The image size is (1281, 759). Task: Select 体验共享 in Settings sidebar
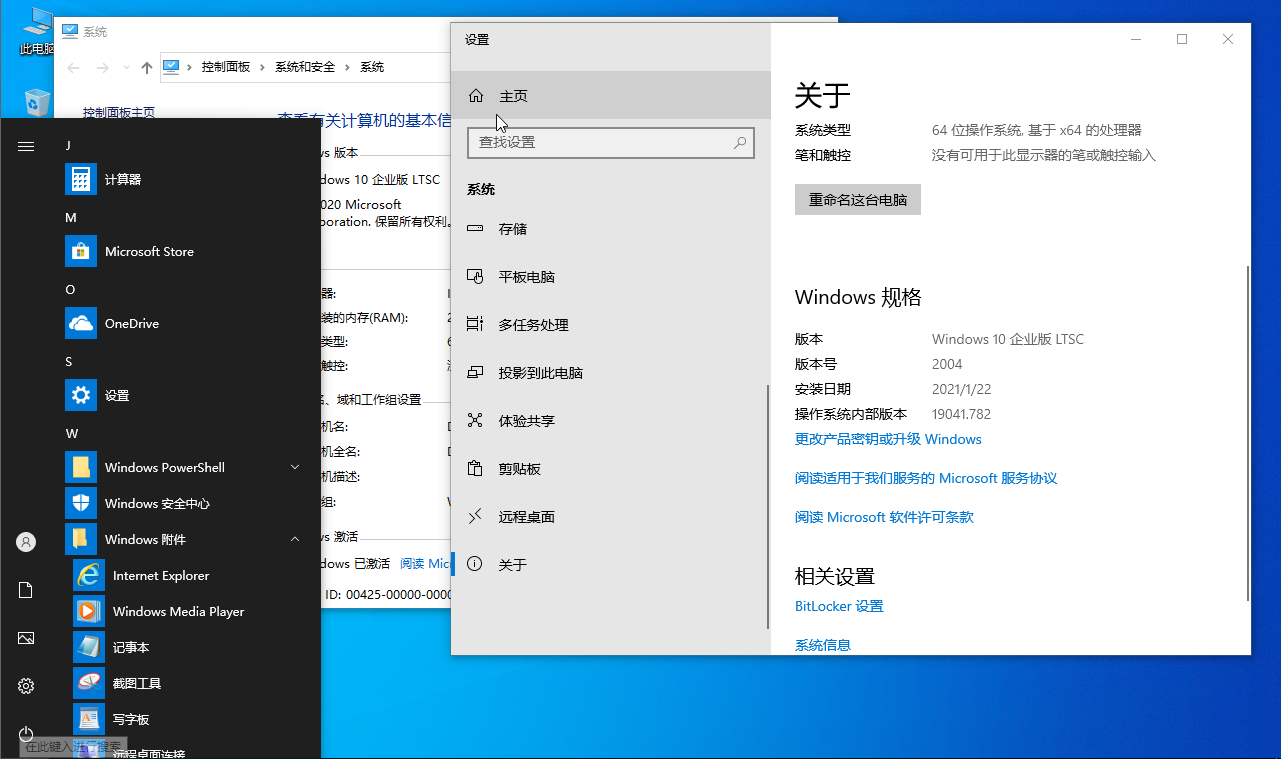pyautogui.click(x=611, y=421)
